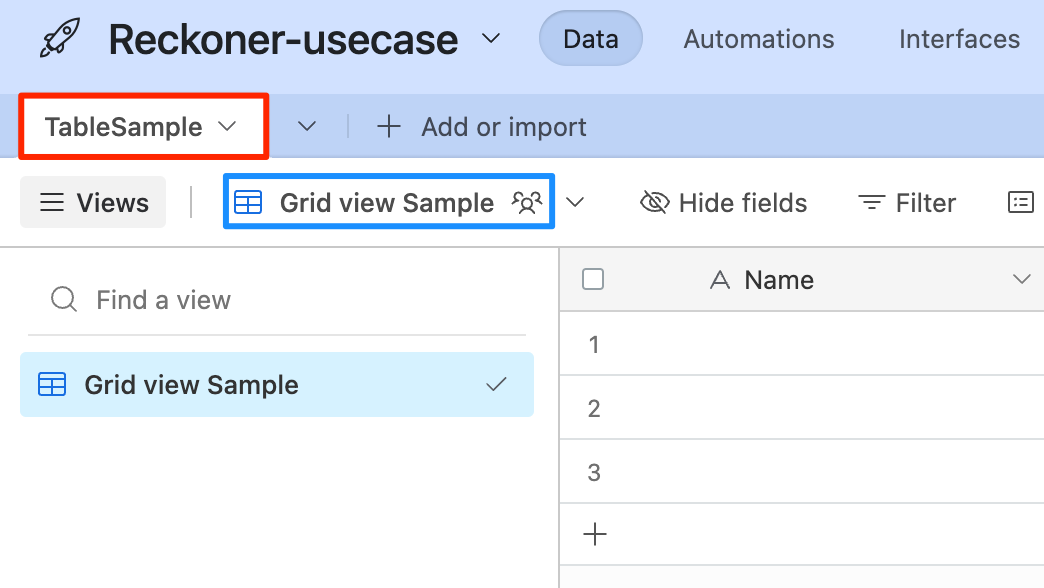Click the plus icon to add a table
This screenshot has height=588, width=1044.
(388, 127)
